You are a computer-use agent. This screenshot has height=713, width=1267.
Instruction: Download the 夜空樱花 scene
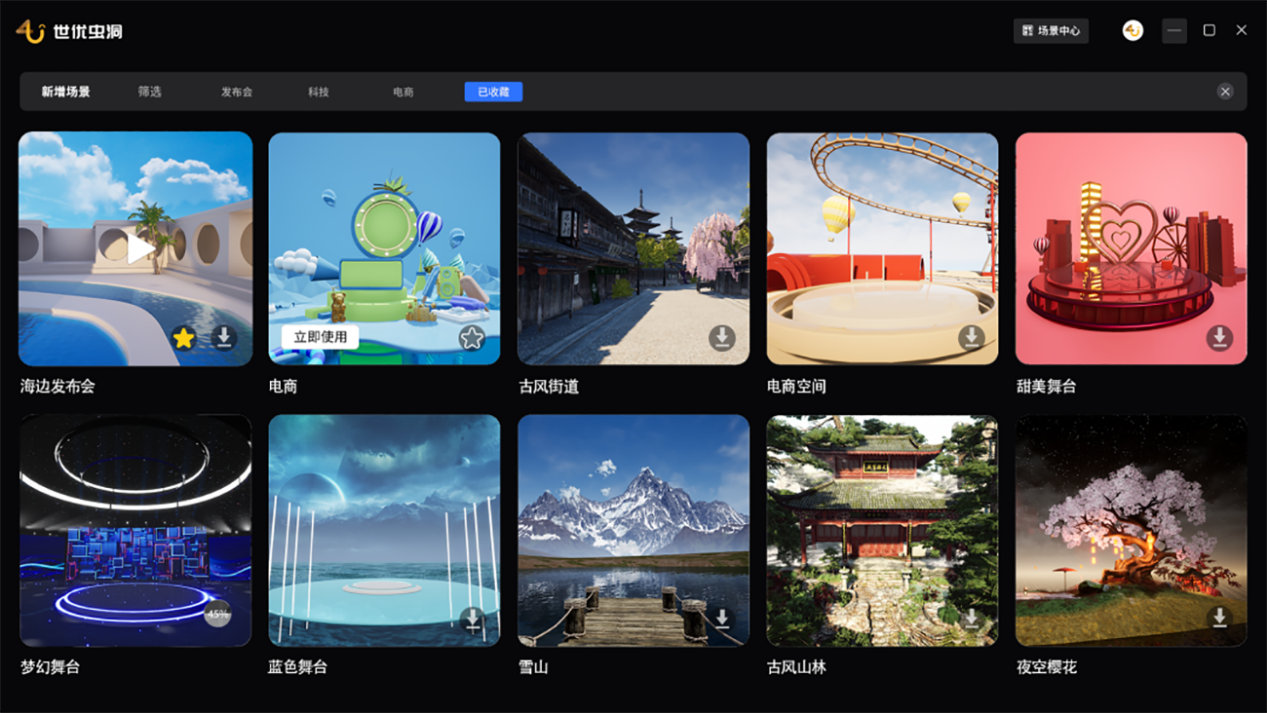1219,617
